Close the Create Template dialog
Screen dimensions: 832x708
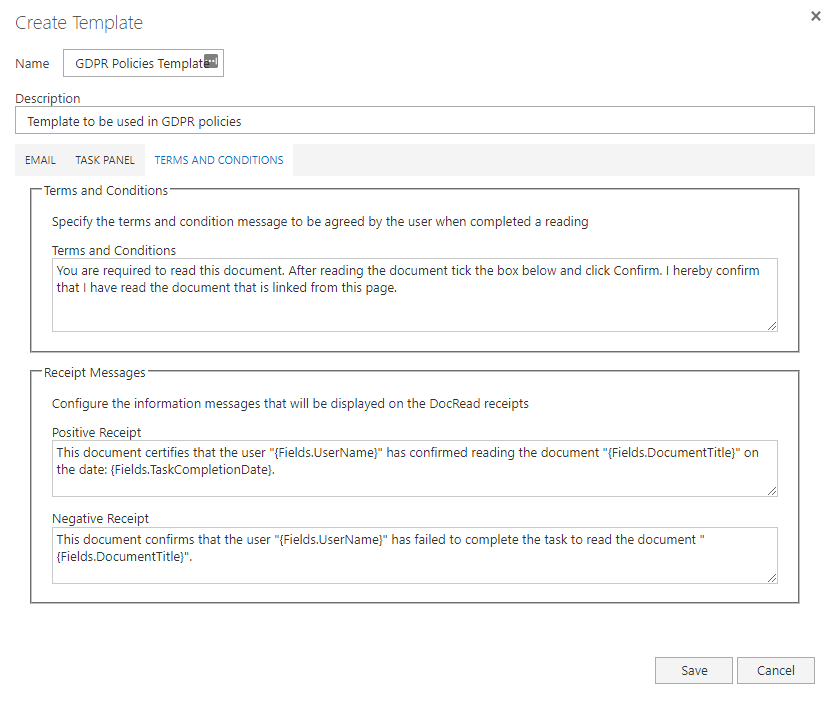pyautogui.click(x=817, y=16)
